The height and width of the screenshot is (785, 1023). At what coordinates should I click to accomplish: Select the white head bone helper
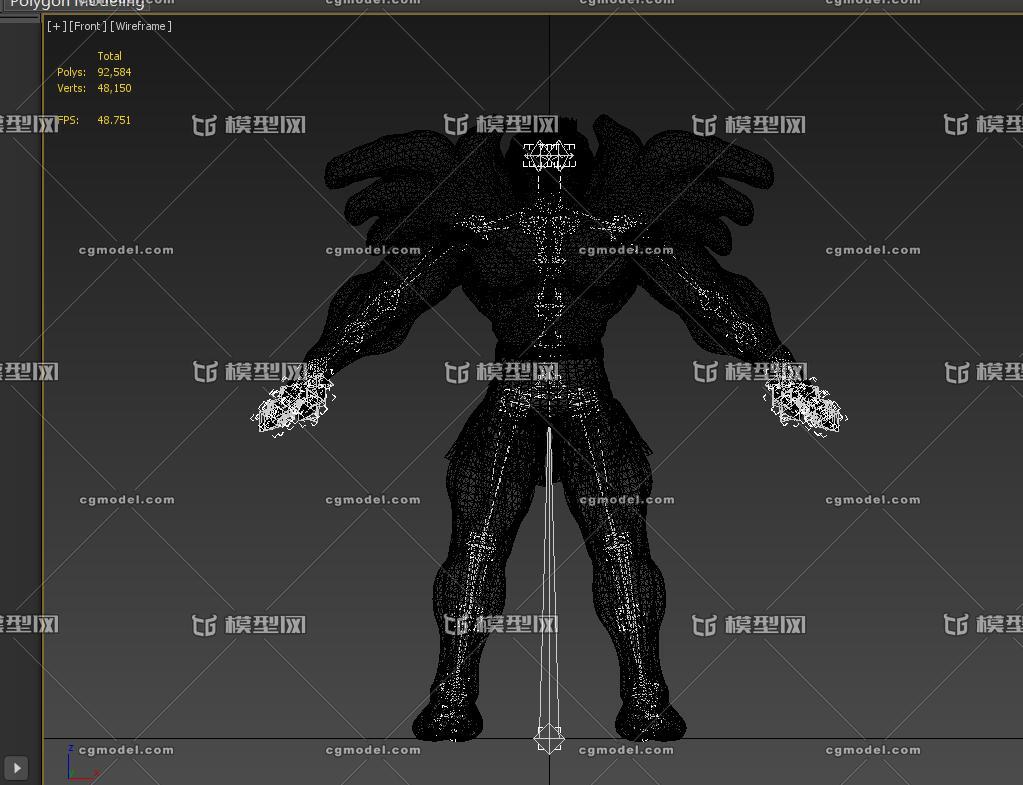(x=549, y=155)
